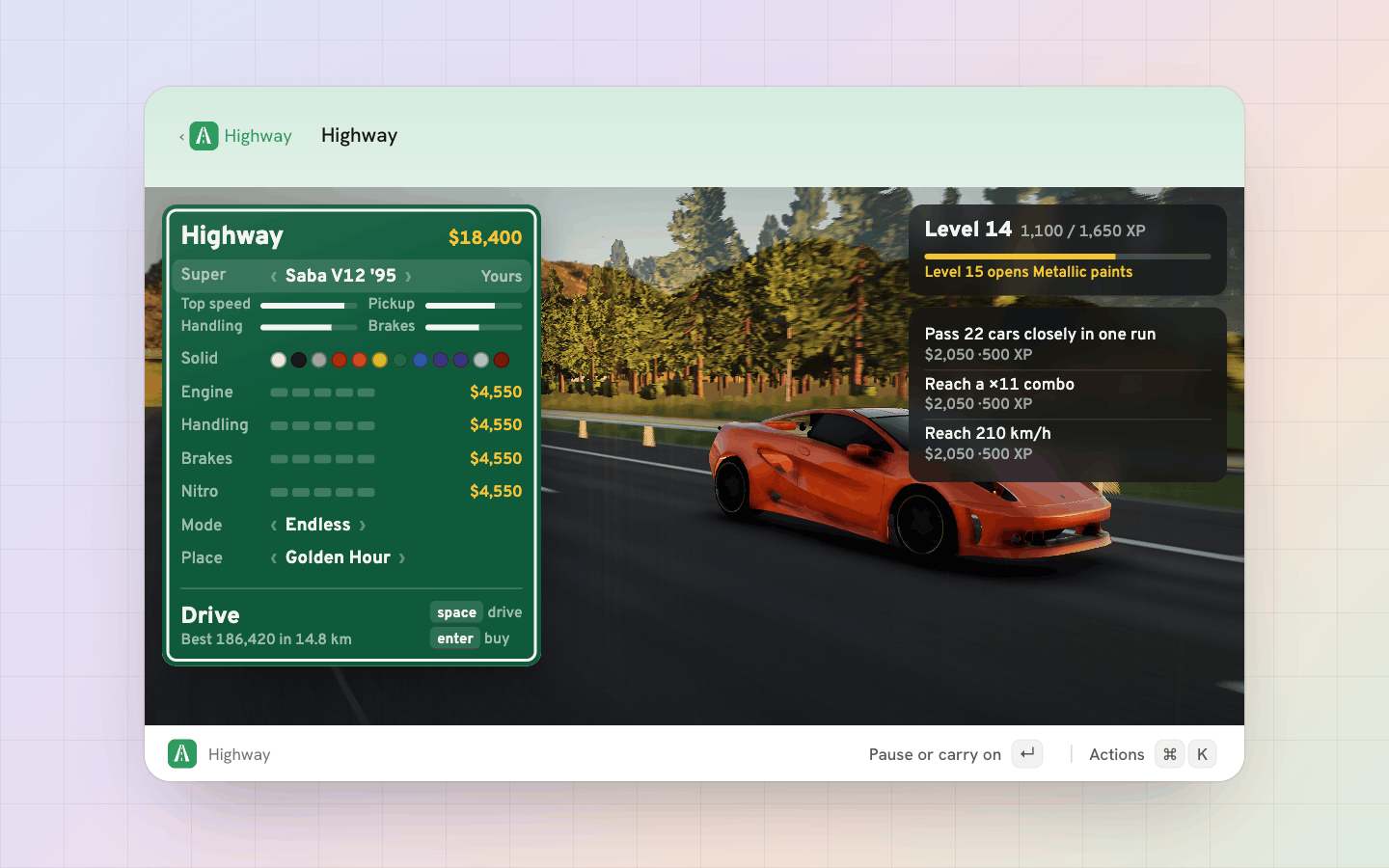Pick the dark maroon swatch ending the row
1389x868 pixels.
(502, 360)
